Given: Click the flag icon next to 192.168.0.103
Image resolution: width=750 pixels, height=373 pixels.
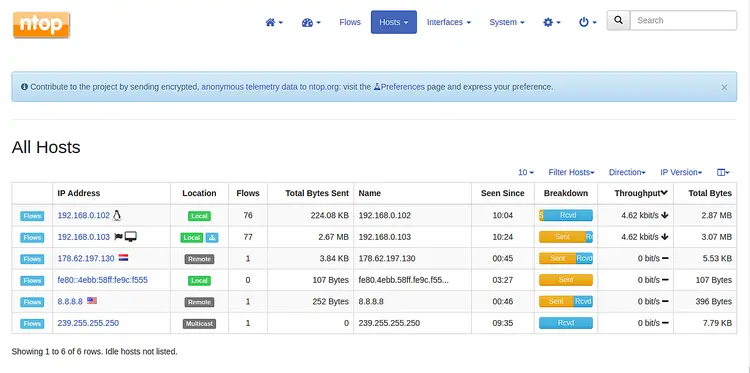Looking at the screenshot, I should pyautogui.click(x=119, y=237).
